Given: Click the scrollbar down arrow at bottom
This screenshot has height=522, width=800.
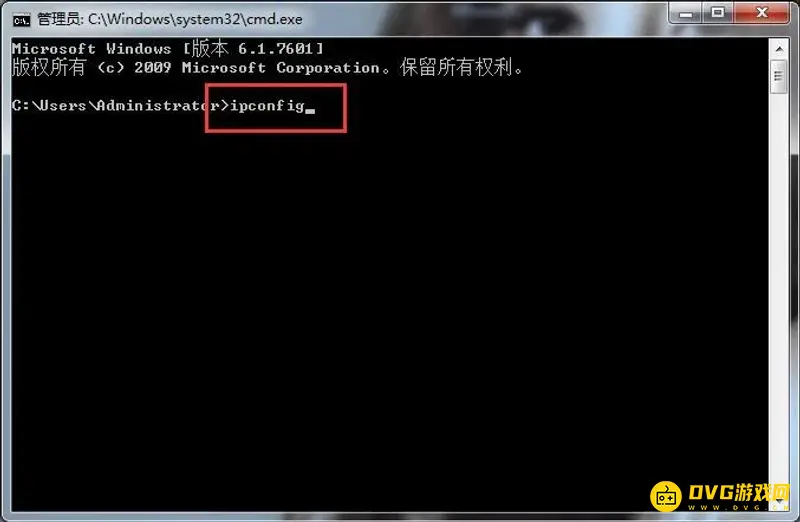Looking at the screenshot, I should (x=779, y=503).
